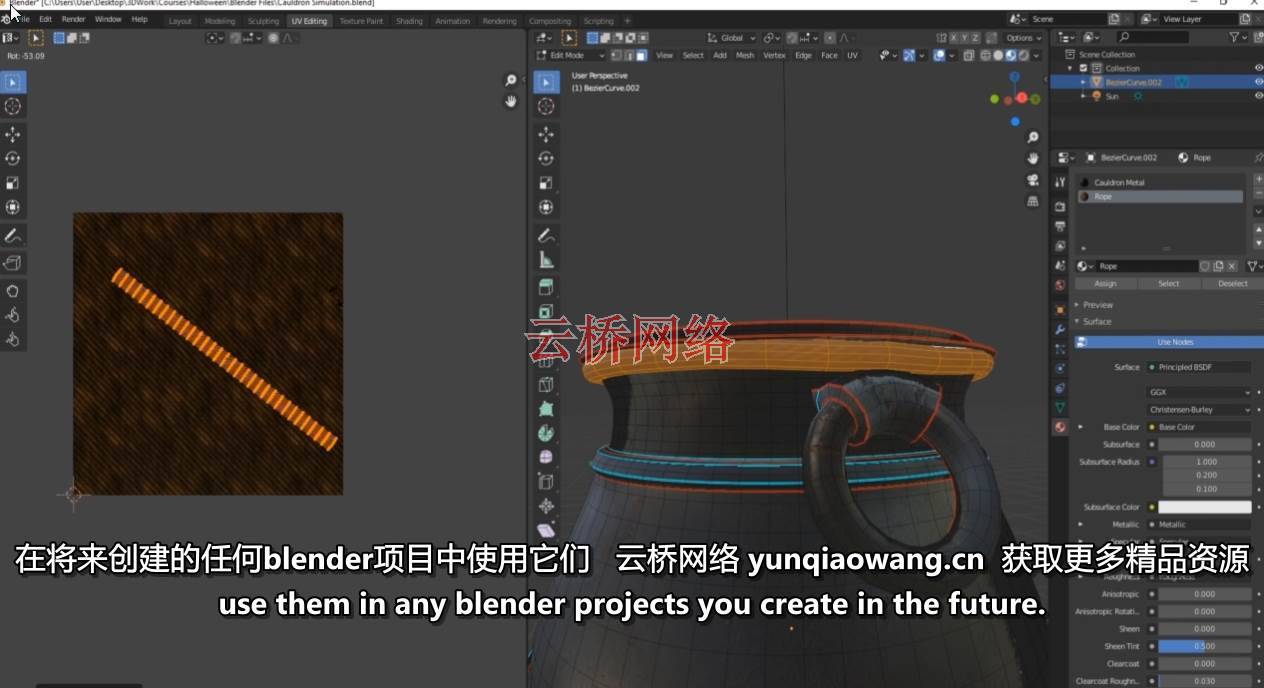Screen dimensions: 1264x688
Task: Open the Edit Mode dropdown
Action: point(571,55)
